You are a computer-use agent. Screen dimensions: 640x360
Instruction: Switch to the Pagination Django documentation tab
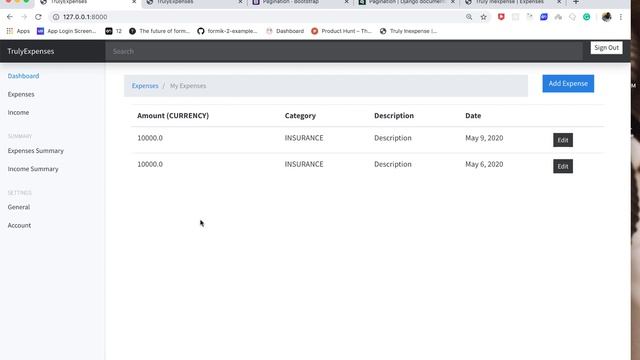tap(406, 2)
